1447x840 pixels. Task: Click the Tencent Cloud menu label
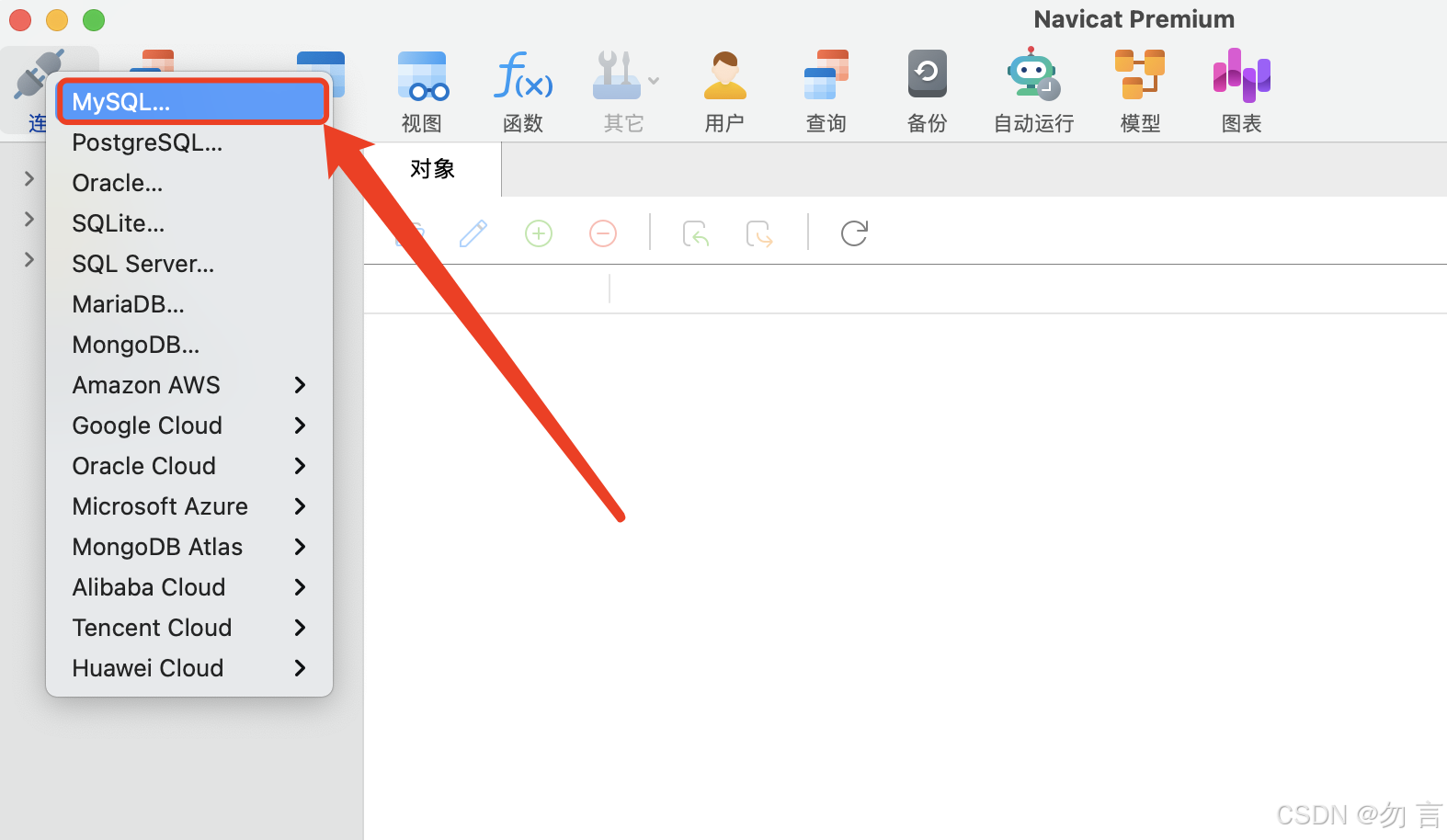pos(153,628)
